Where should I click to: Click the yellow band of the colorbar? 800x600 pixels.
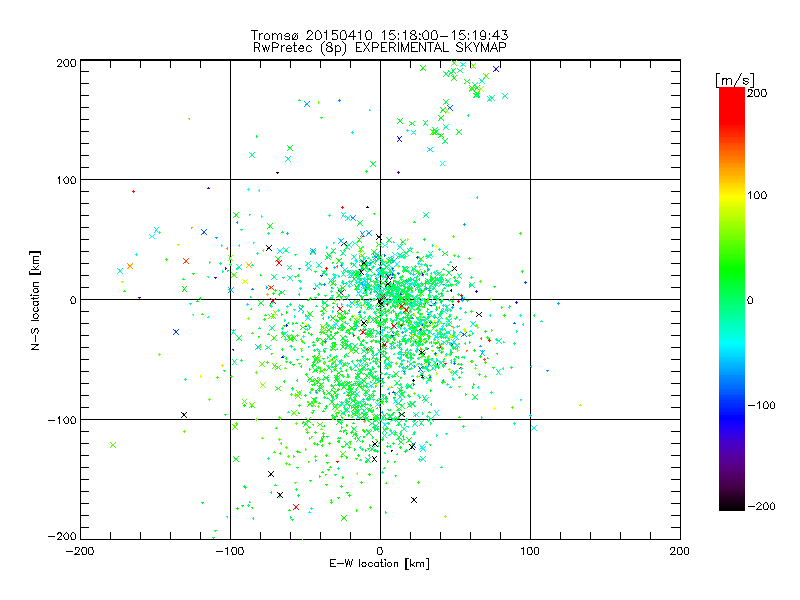pyautogui.click(x=732, y=195)
